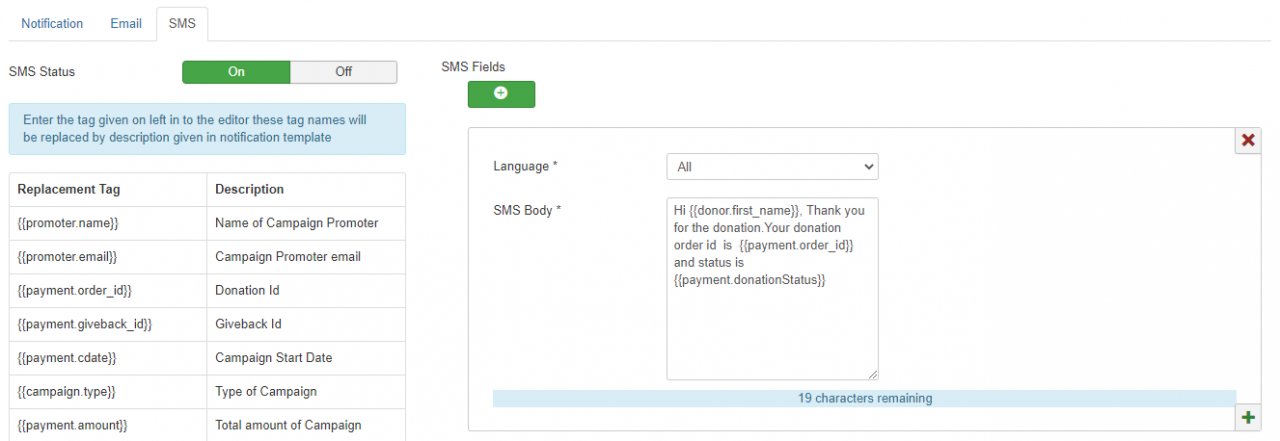Click the blue tag instructions info box
This screenshot has height=441, width=1280.
point(207,129)
